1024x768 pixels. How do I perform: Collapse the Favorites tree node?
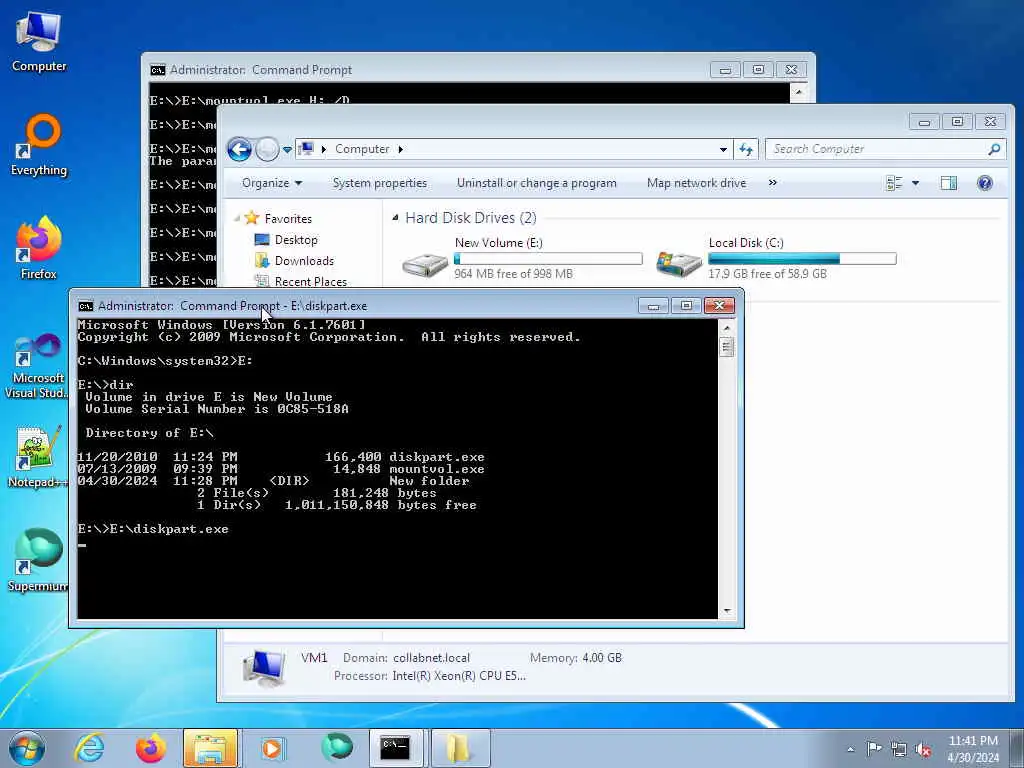(x=236, y=218)
